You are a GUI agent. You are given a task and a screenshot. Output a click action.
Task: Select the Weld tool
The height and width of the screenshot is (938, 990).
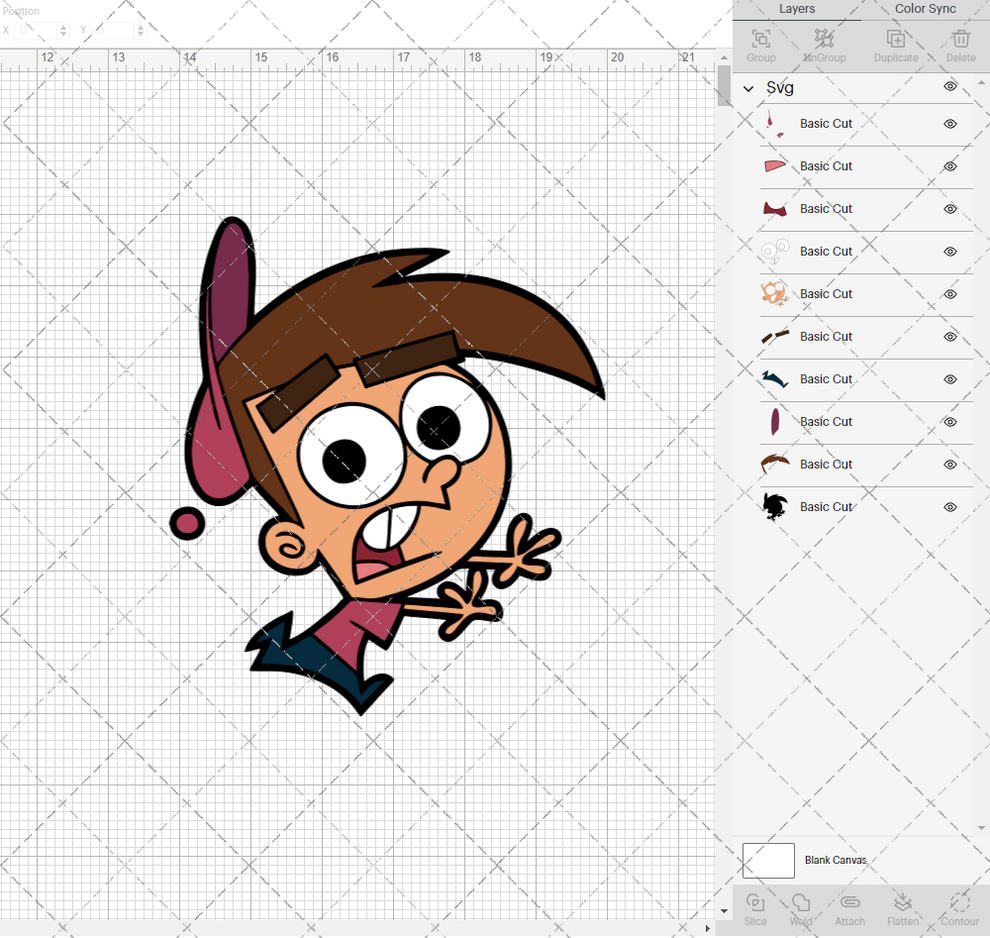[801, 910]
